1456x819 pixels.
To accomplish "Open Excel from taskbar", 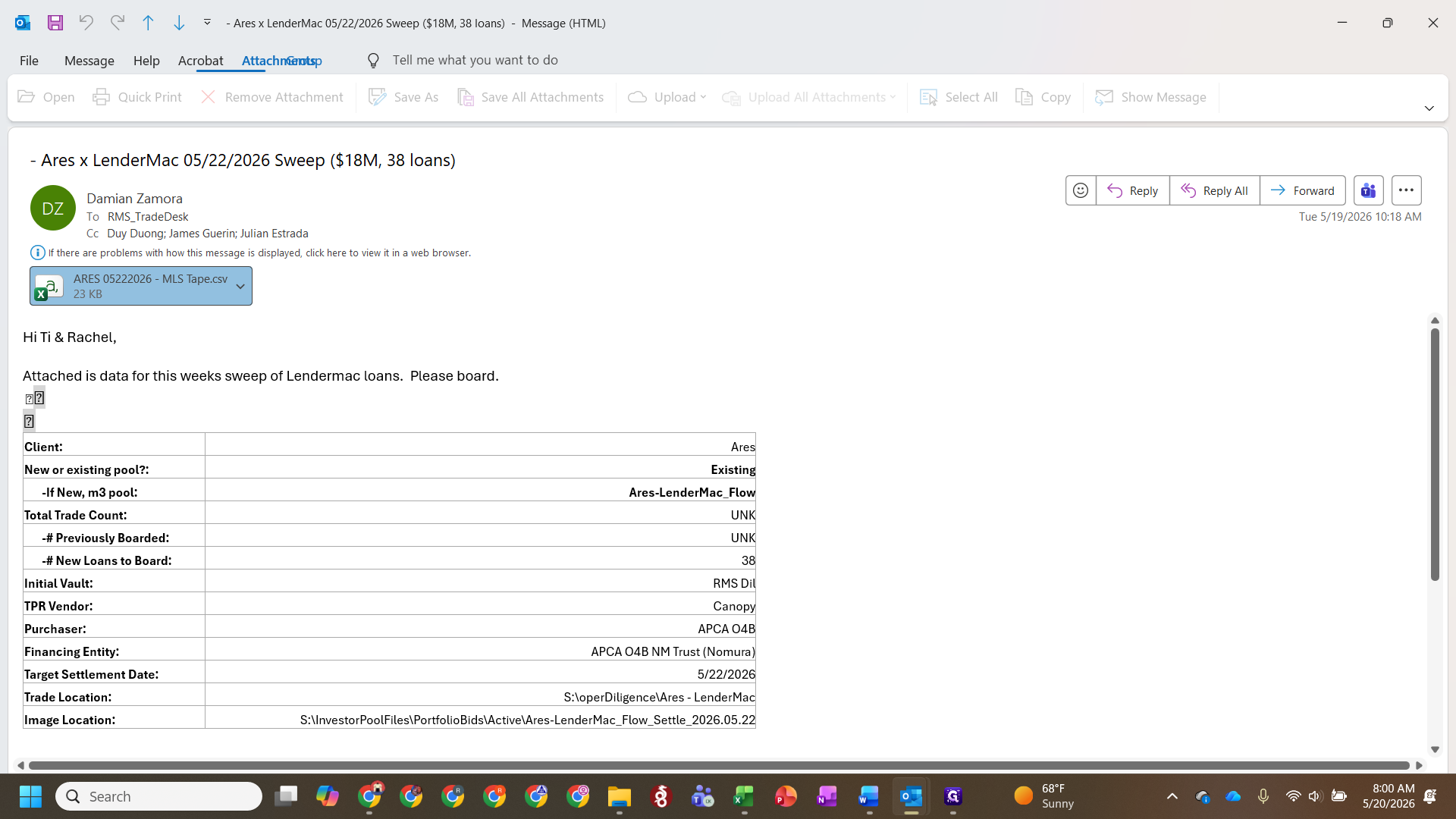I will click(744, 796).
